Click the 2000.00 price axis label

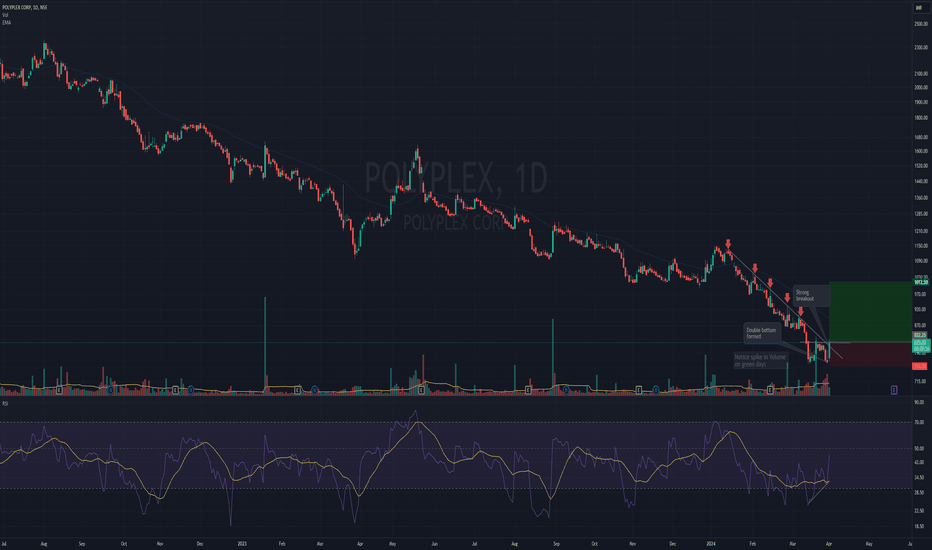tap(921, 87)
